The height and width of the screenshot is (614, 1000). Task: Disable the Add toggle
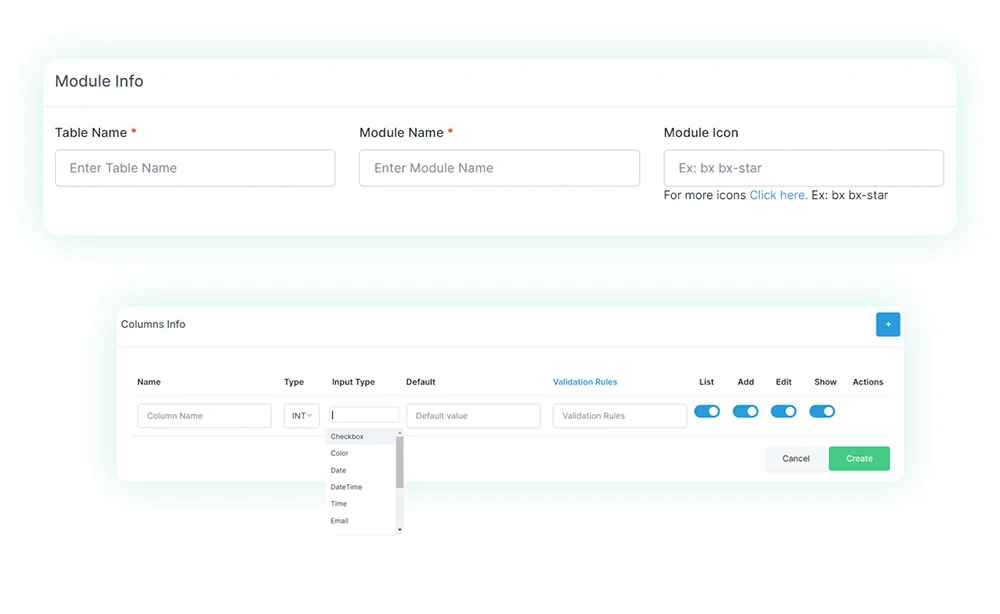(x=745, y=411)
